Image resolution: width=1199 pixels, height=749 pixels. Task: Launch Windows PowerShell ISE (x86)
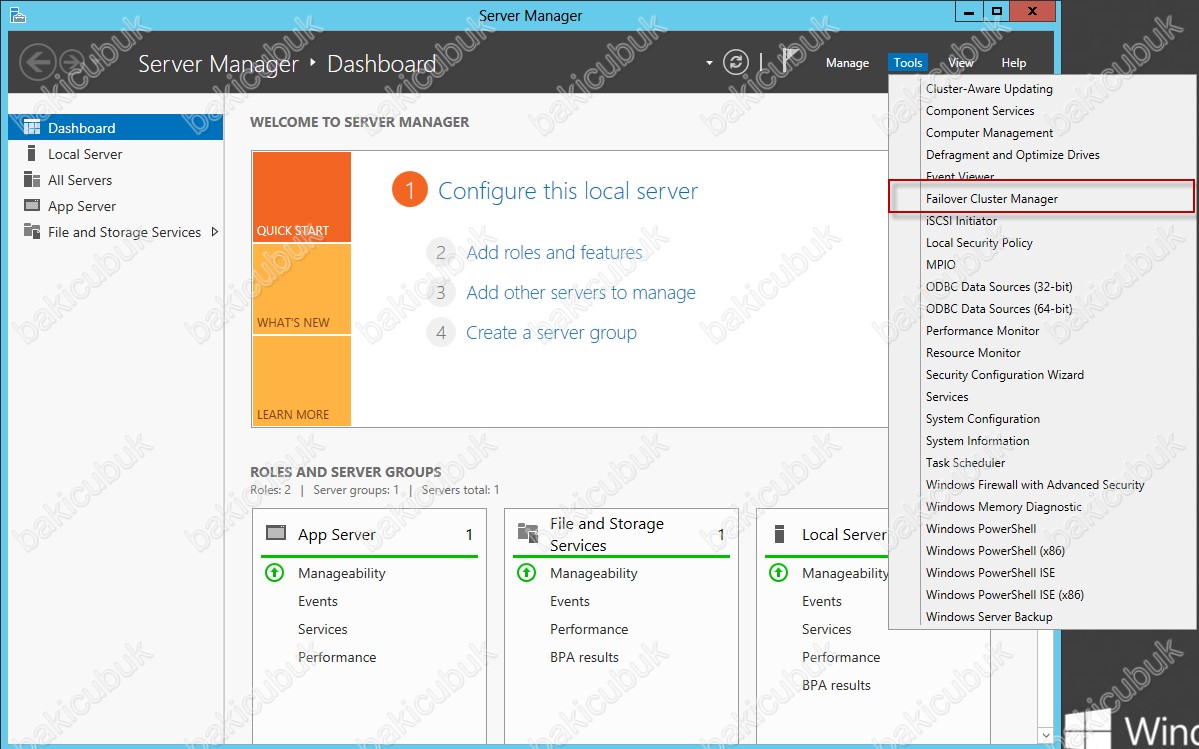point(1005,595)
